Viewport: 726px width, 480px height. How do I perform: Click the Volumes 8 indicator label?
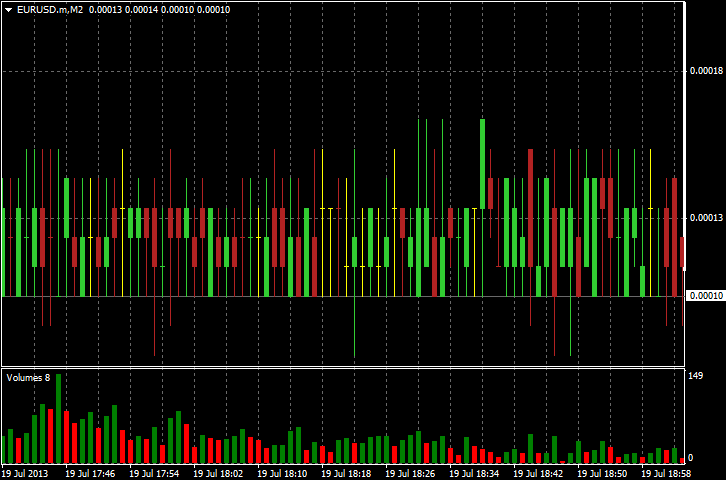click(x=28, y=377)
